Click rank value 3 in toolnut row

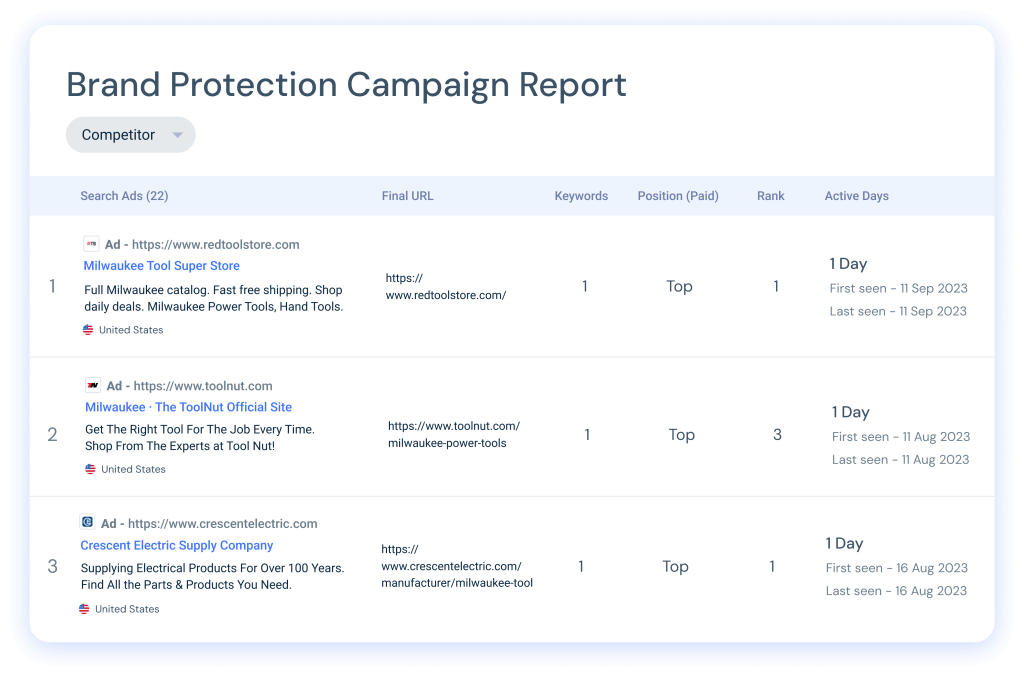tap(777, 434)
